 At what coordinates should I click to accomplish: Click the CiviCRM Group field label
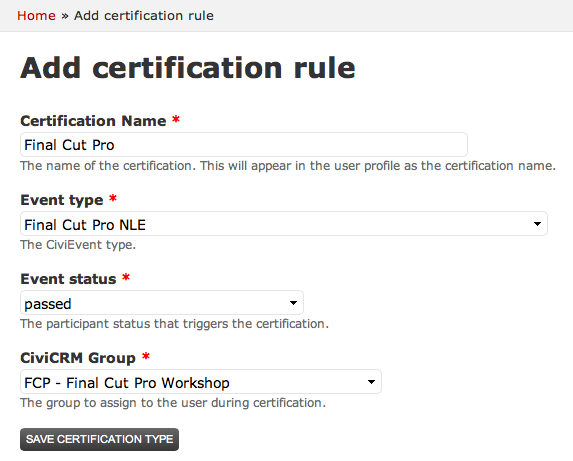pyautogui.click(x=78, y=358)
